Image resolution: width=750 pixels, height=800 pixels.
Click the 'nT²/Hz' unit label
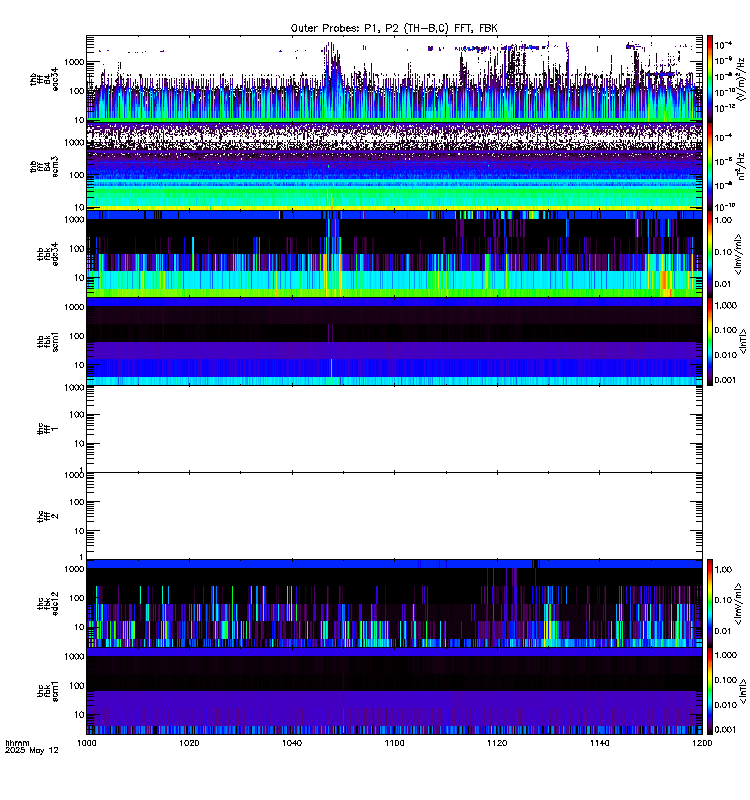(742, 166)
